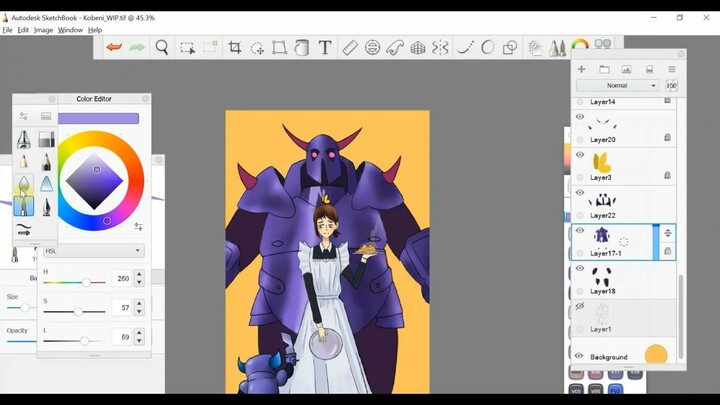The height and width of the screenshot is (405, 720).
Task: Click the H value field showing 260
Action: click(x=122, y=278)
